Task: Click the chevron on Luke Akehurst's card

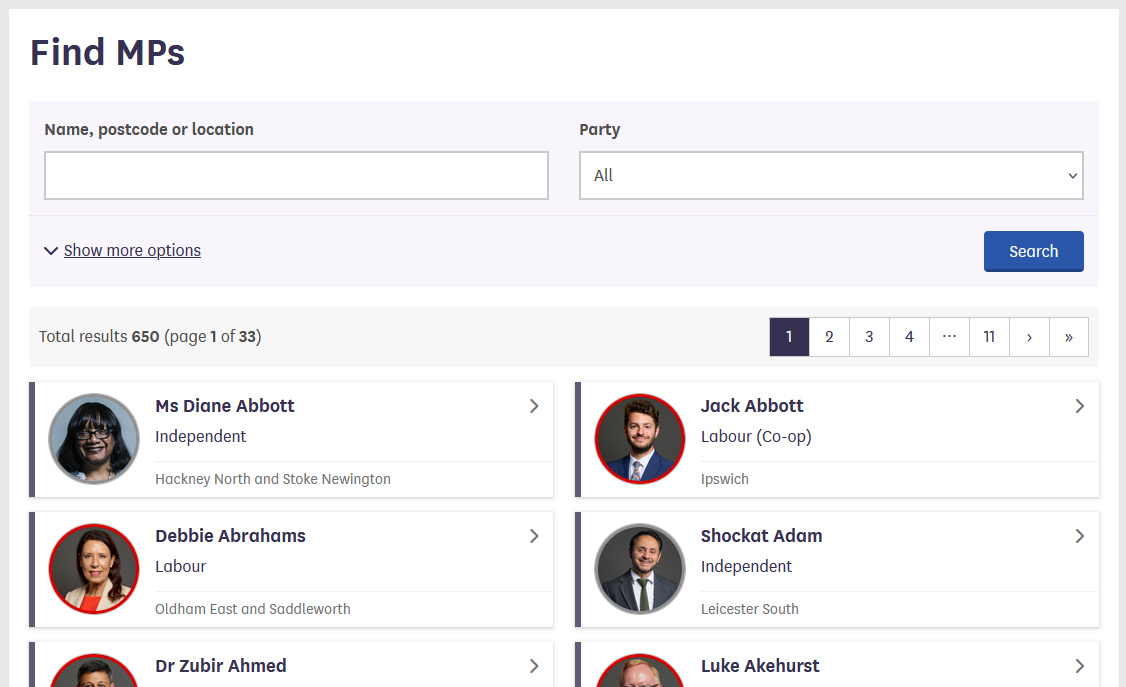Action: pos(1080,666)
